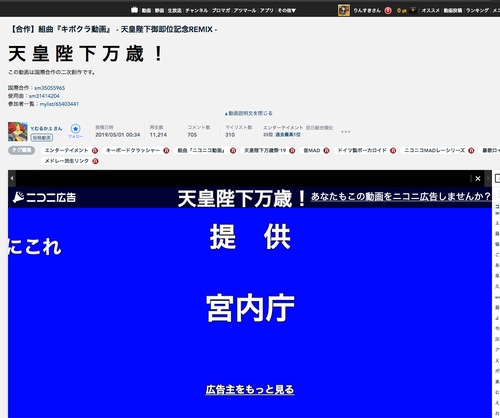Open encyclopedia icon for 音MAD tag

(326, 151)
